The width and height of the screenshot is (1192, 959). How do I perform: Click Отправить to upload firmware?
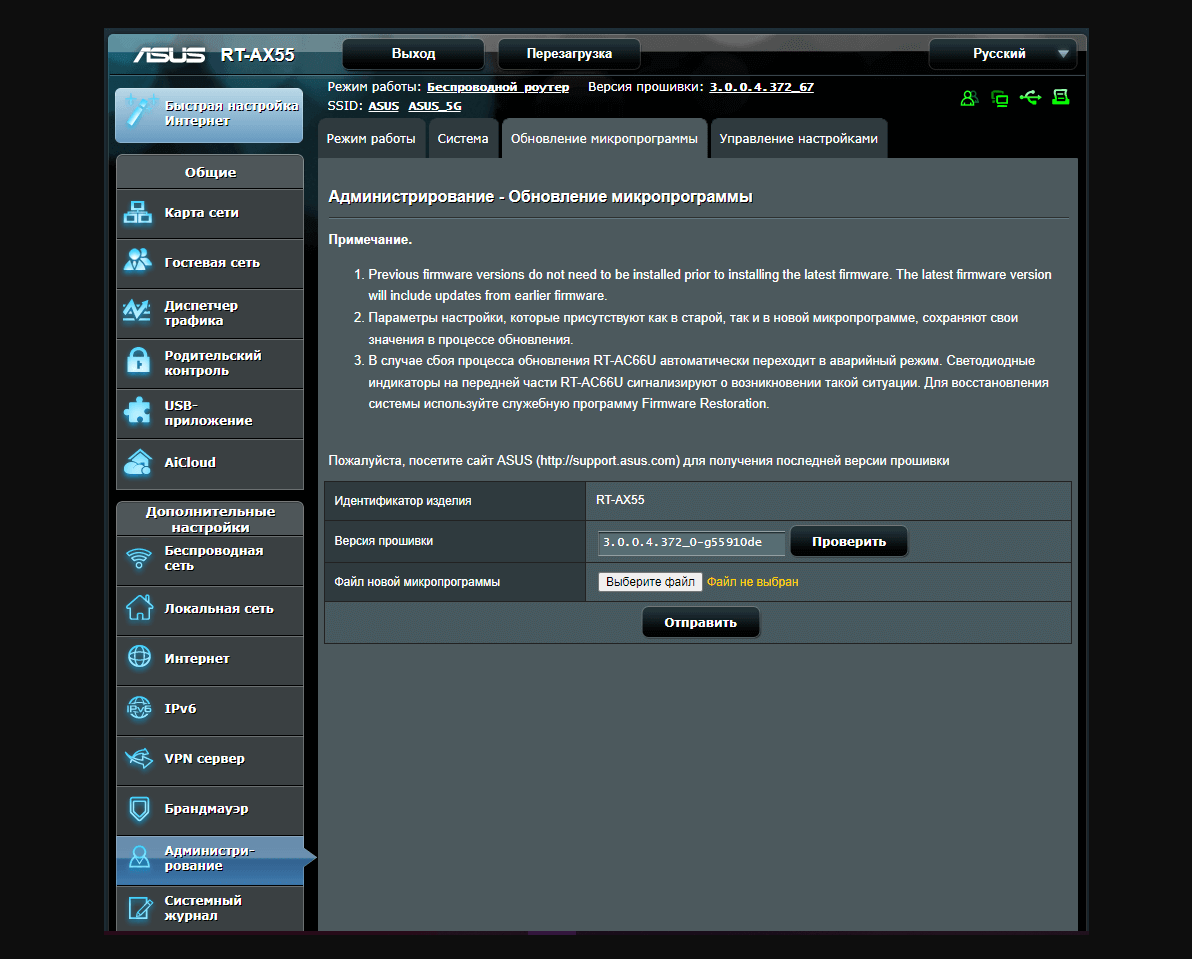pos(700,622)
